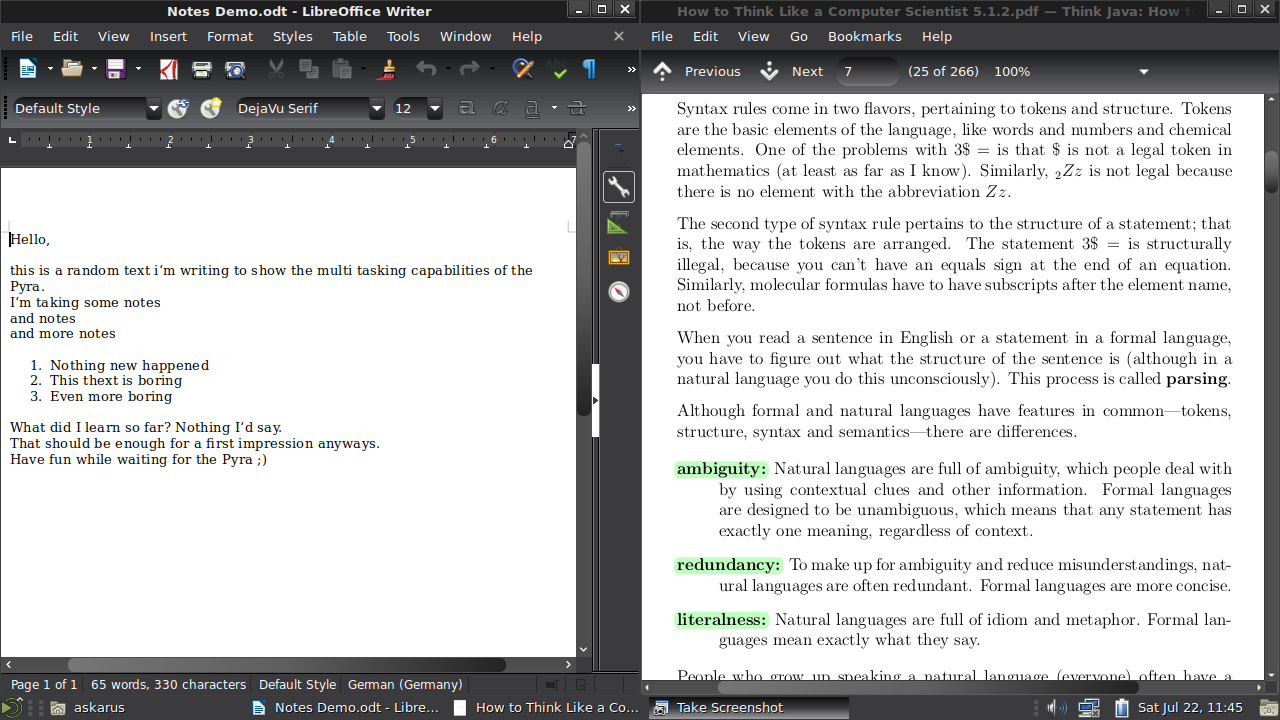The height and width of the screenshot is (720, 1280).
Task: Click the volume speaker tray icon
Action: pos(1056,708)
